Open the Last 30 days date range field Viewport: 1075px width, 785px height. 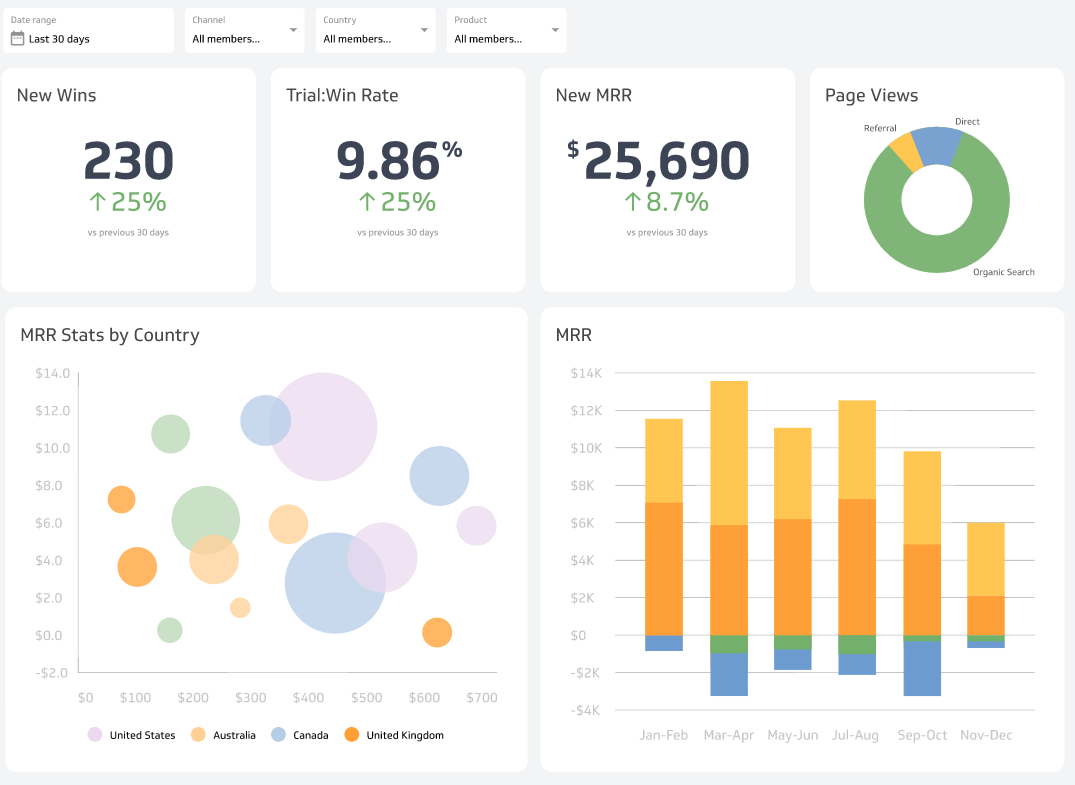tap(90, 31)
